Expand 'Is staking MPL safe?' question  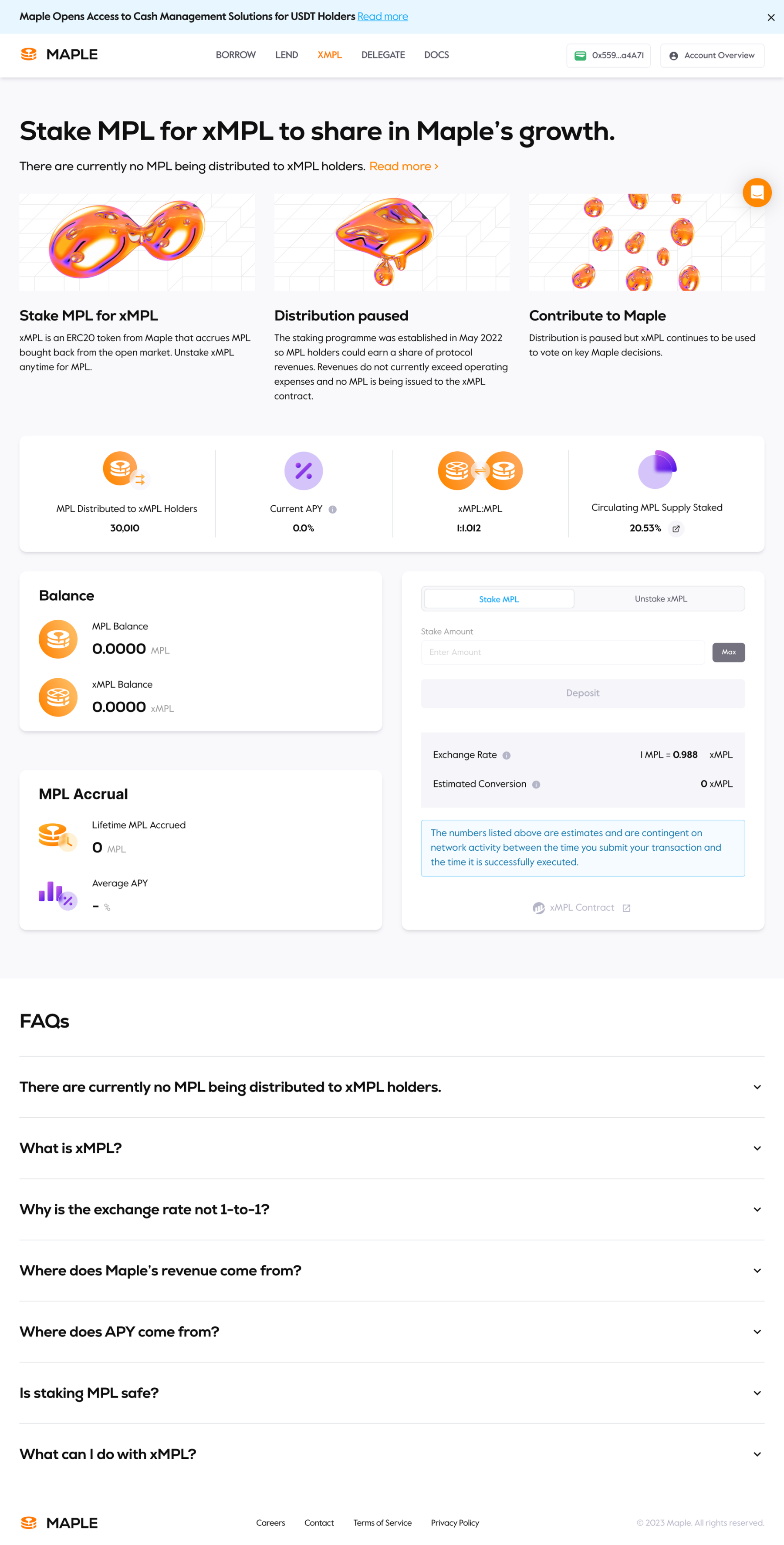391,1393
